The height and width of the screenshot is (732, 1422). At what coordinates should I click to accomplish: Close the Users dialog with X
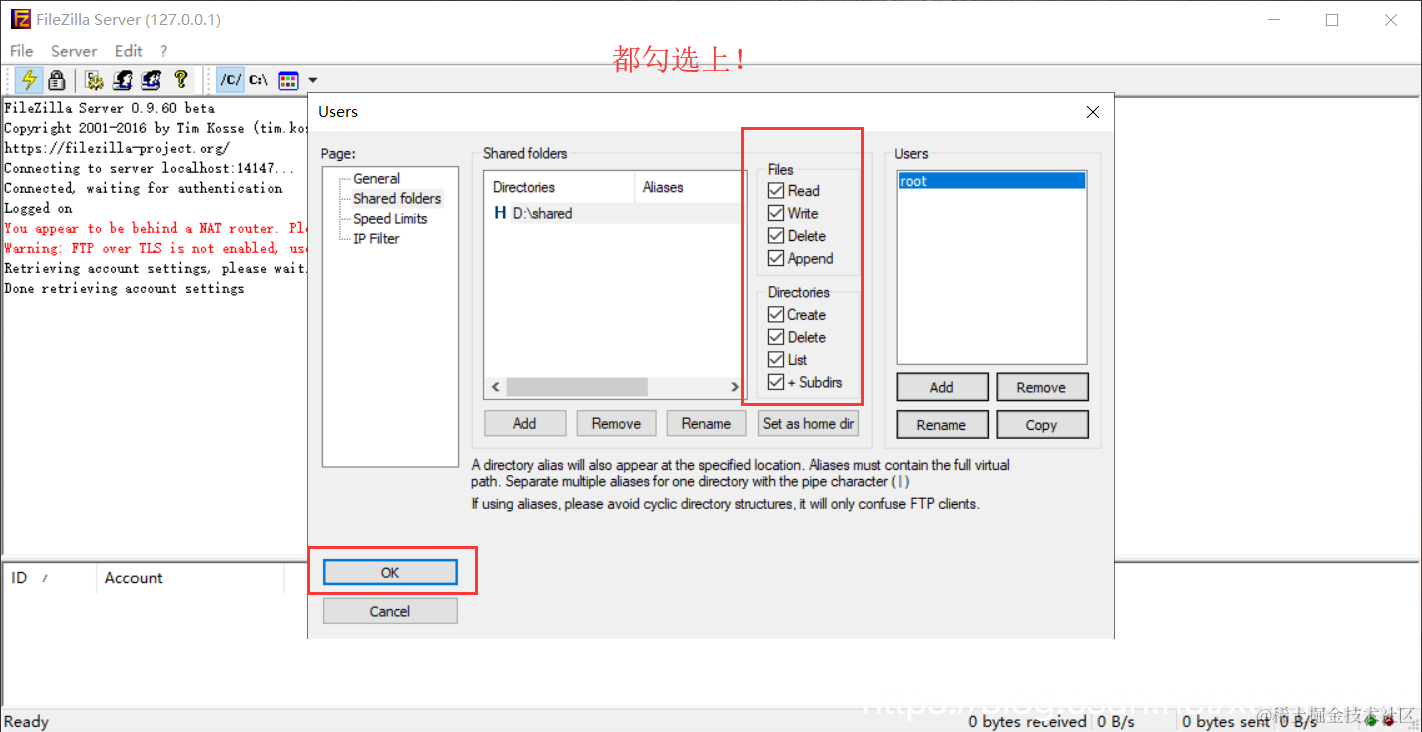point(1093,112)
